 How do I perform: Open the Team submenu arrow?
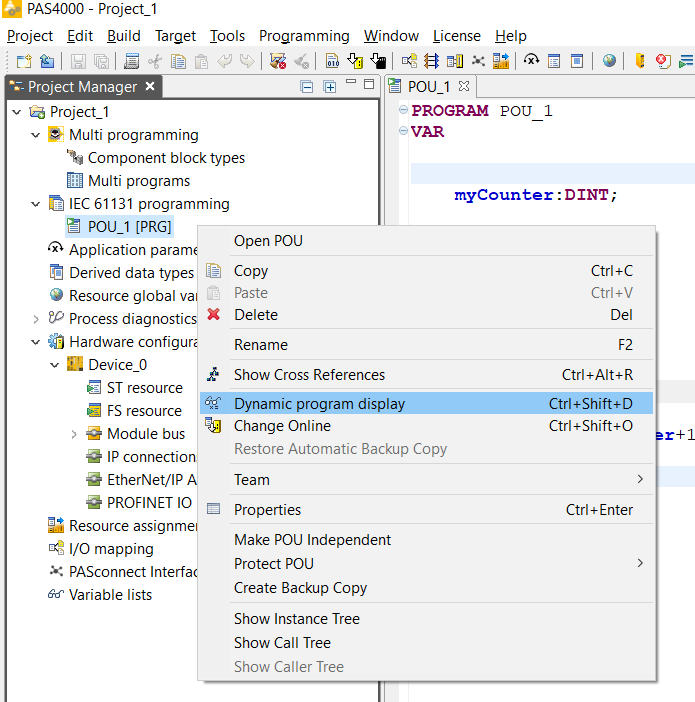(640, 479)
